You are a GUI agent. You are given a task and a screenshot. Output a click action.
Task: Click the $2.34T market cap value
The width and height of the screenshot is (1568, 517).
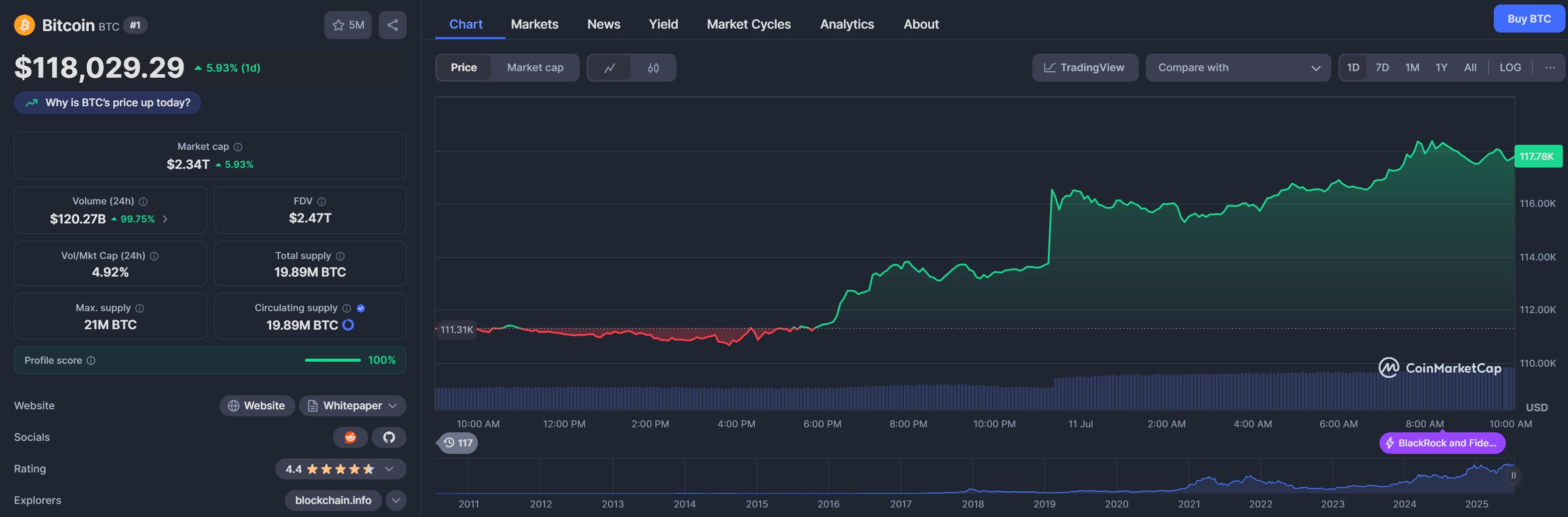tap(188, 164)
